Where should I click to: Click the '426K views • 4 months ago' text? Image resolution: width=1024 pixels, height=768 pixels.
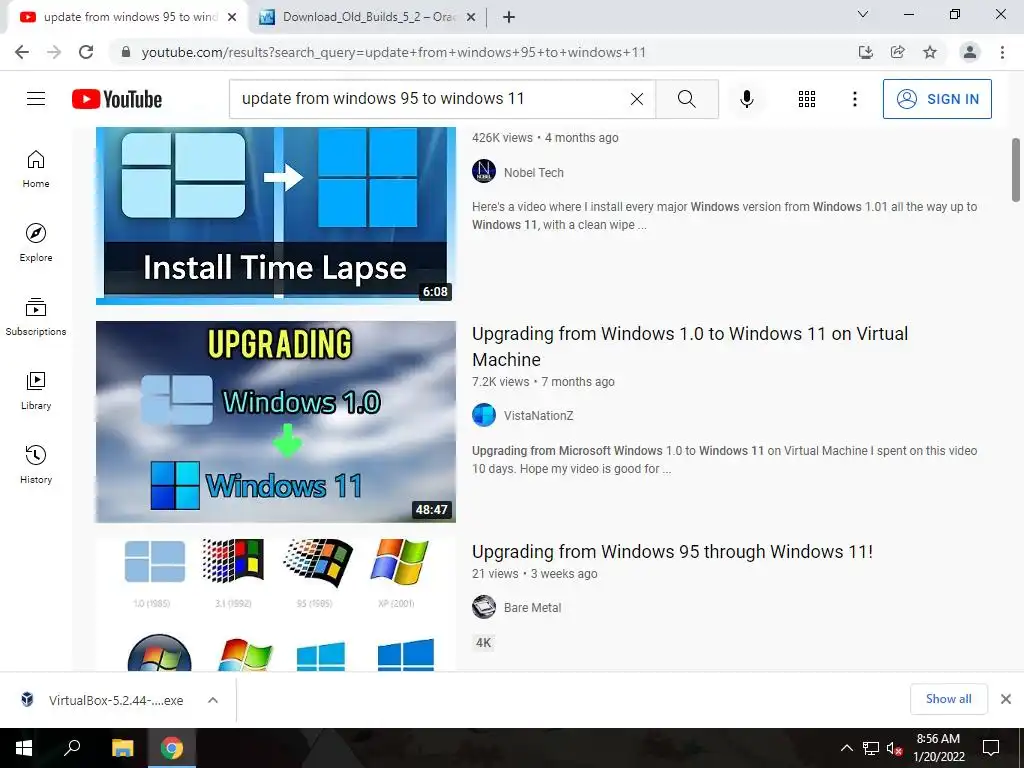point(545,138)
